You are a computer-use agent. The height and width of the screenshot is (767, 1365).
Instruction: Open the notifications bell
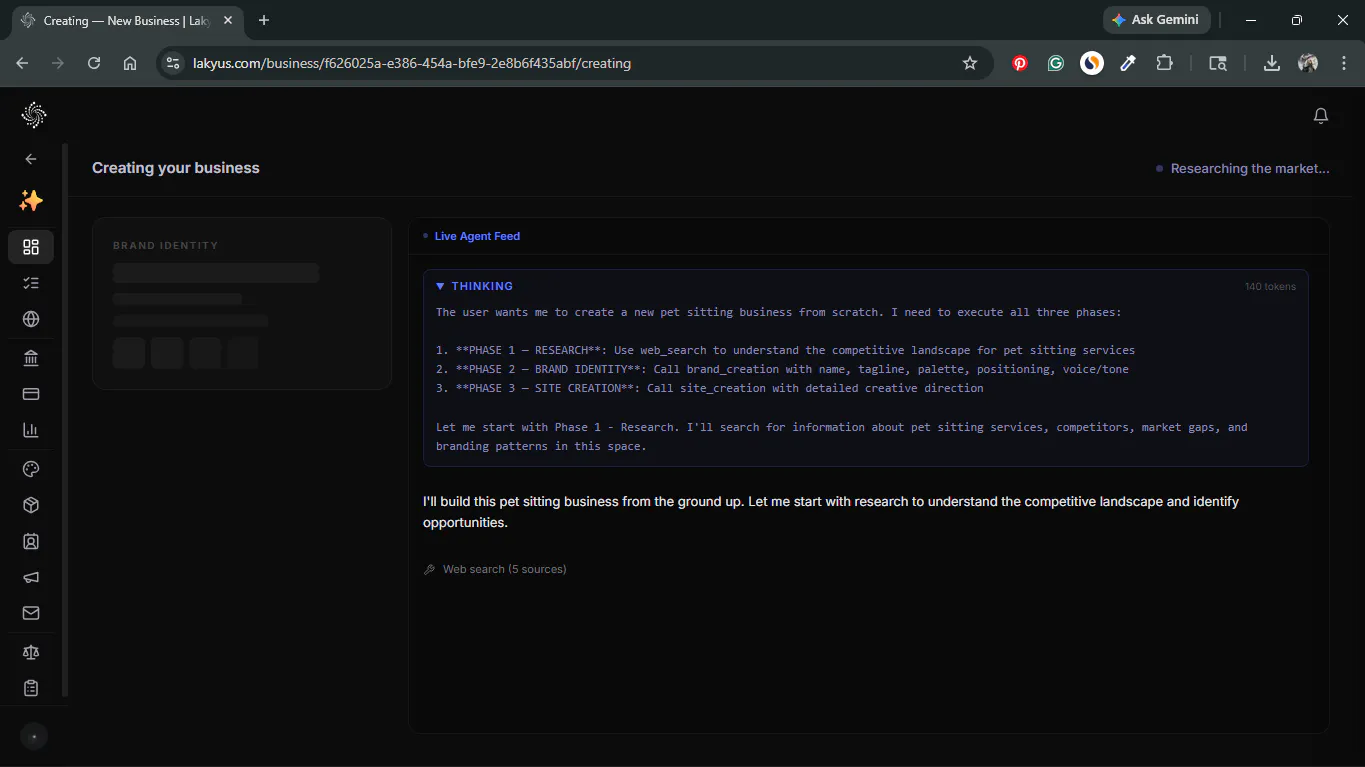[1321, 116]
